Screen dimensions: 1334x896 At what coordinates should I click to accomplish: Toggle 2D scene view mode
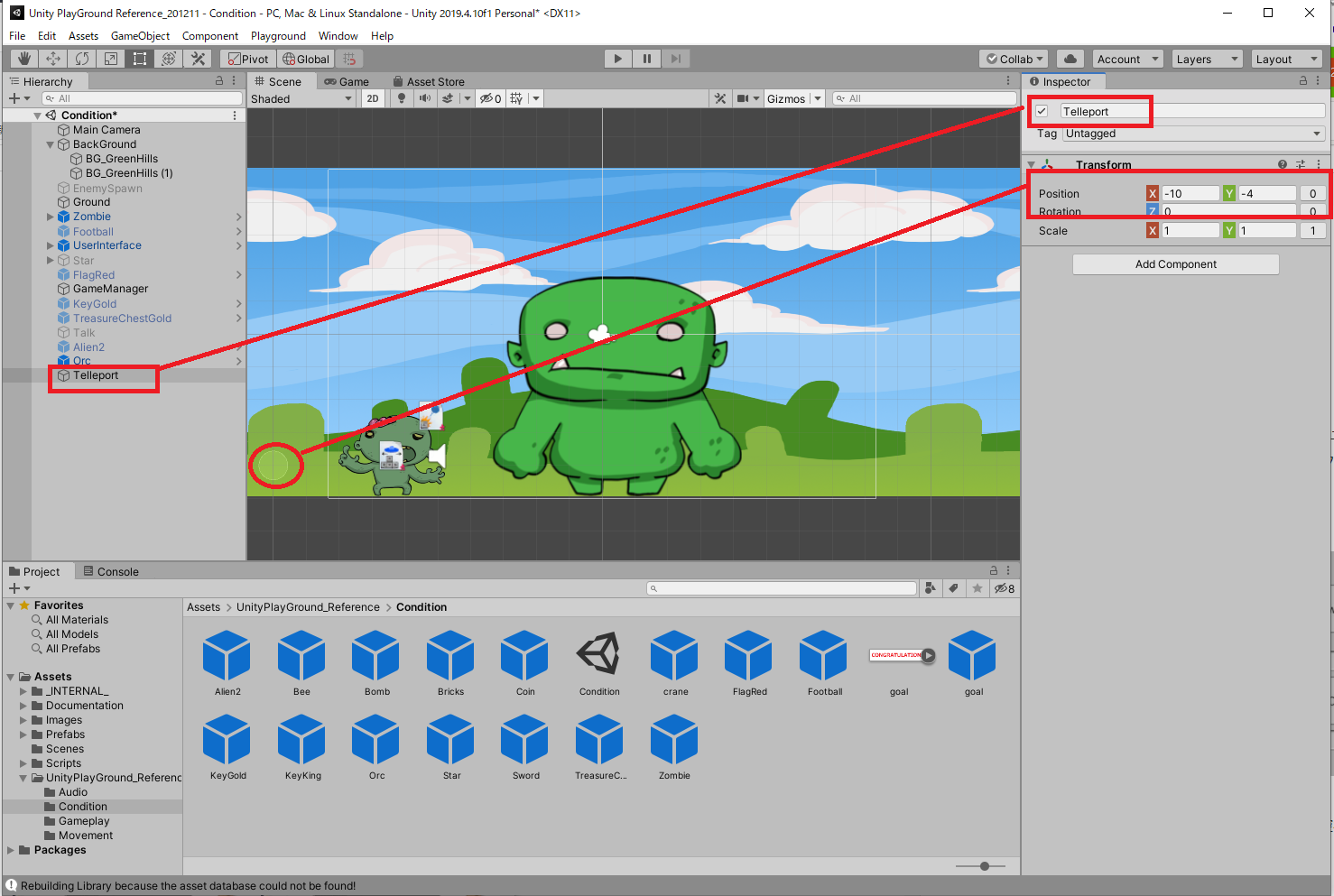(x=373, y=98)
